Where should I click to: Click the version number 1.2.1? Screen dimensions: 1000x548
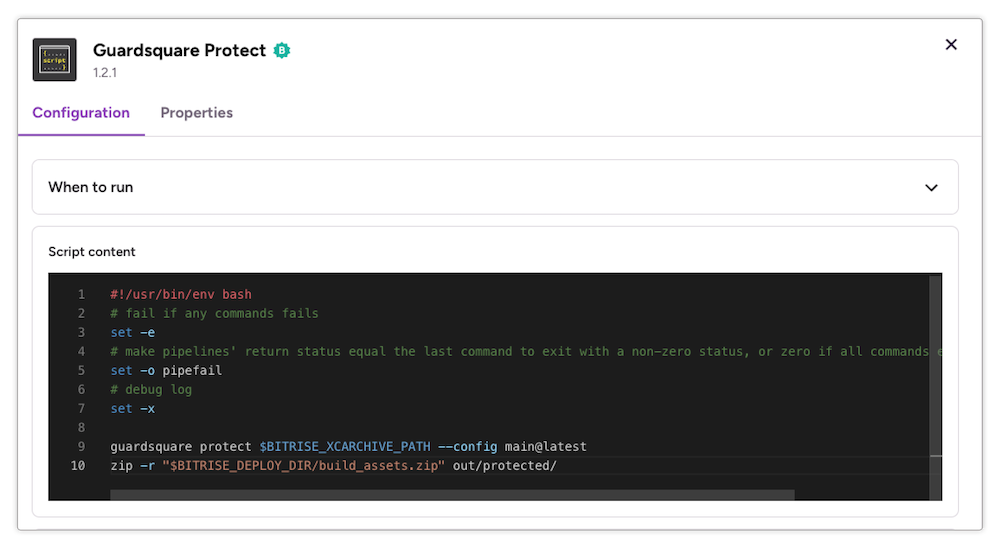click(x=105, y=73)
